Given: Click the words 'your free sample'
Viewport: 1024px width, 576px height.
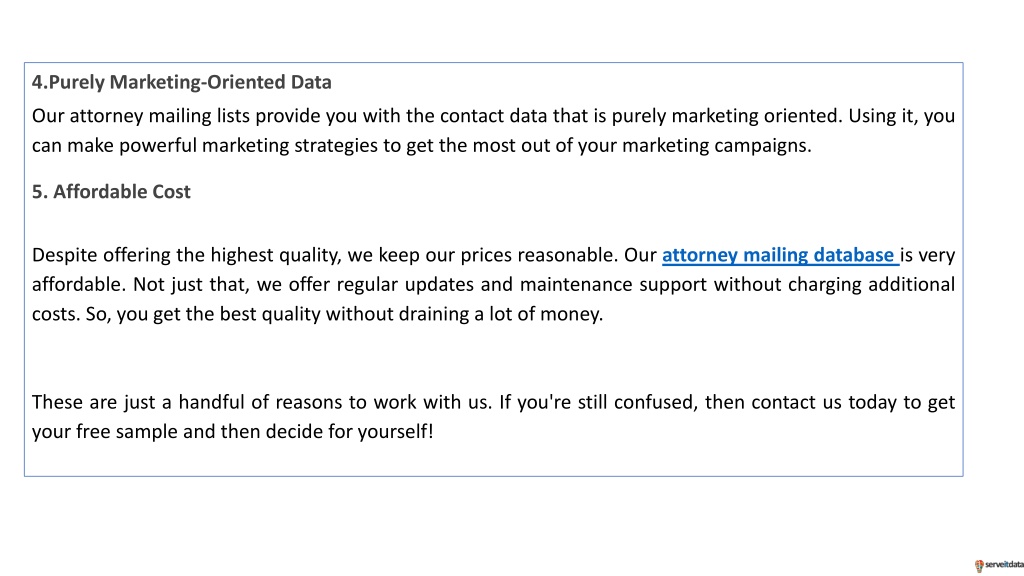Looking at the screenshot, I should point(104,432).
